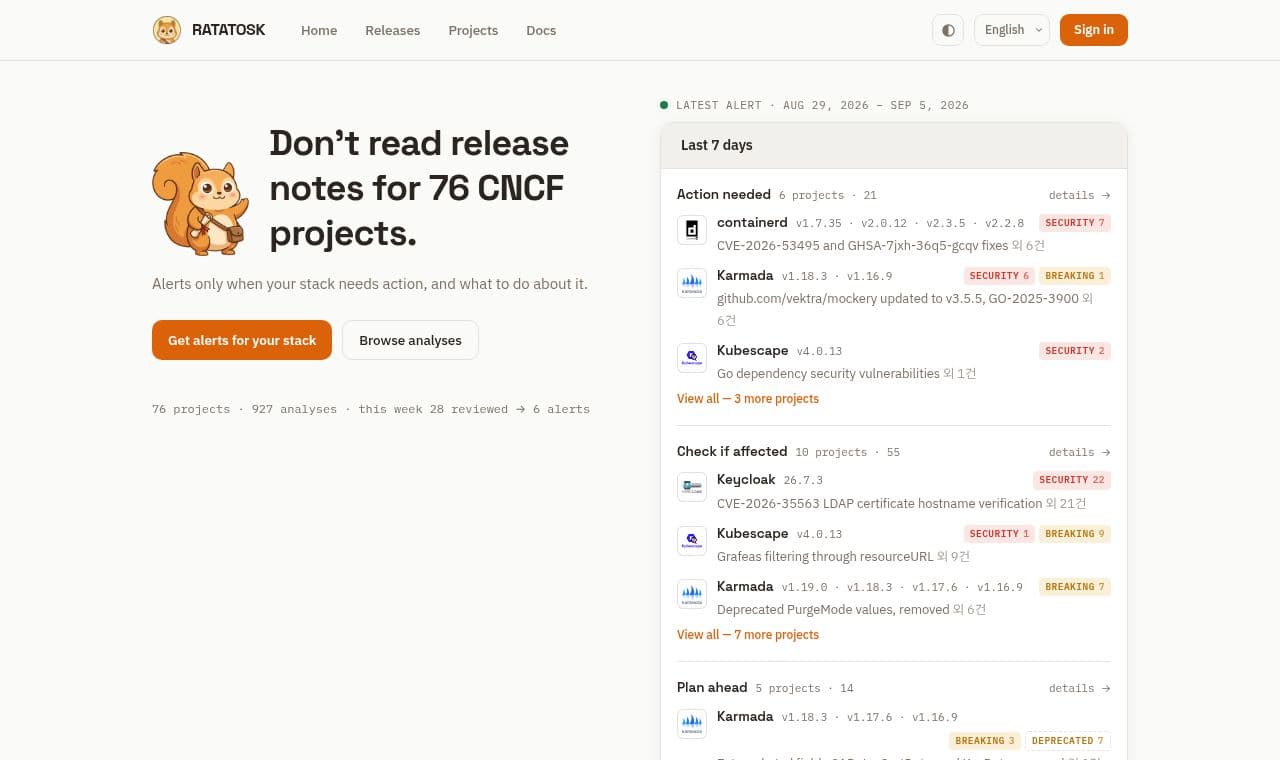1280x760 pixels.
Task: Click the Kubescape icon under Check if affected
Action: pyautogui.click(x=692, y=541)
